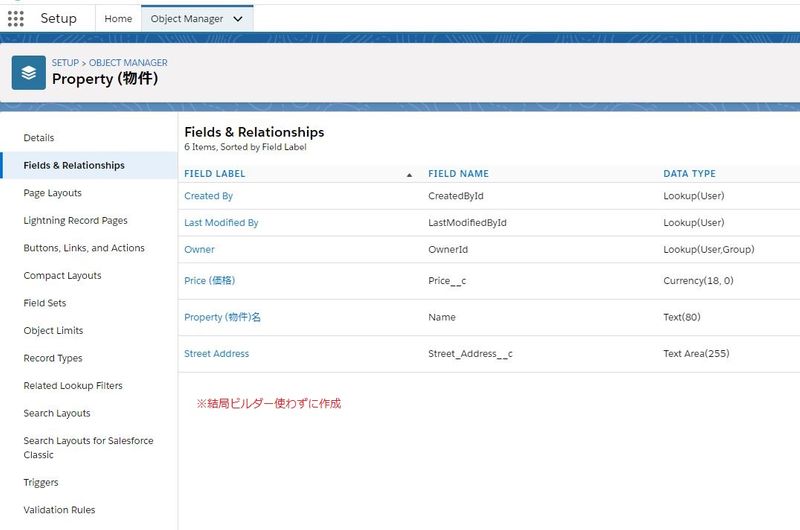
Task: Open the Created By field
Action: pos(208,196)
